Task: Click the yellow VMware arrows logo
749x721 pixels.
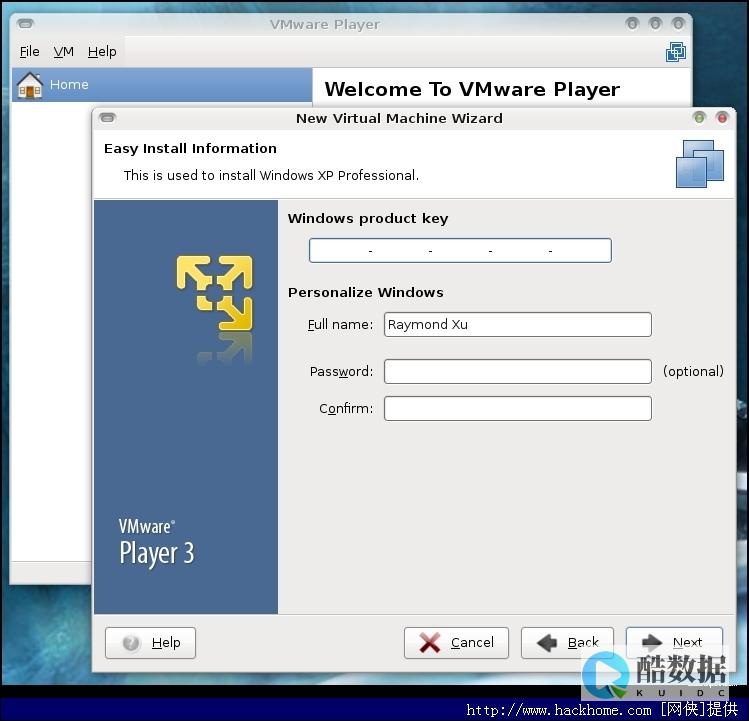Action: tap(214, 293)
